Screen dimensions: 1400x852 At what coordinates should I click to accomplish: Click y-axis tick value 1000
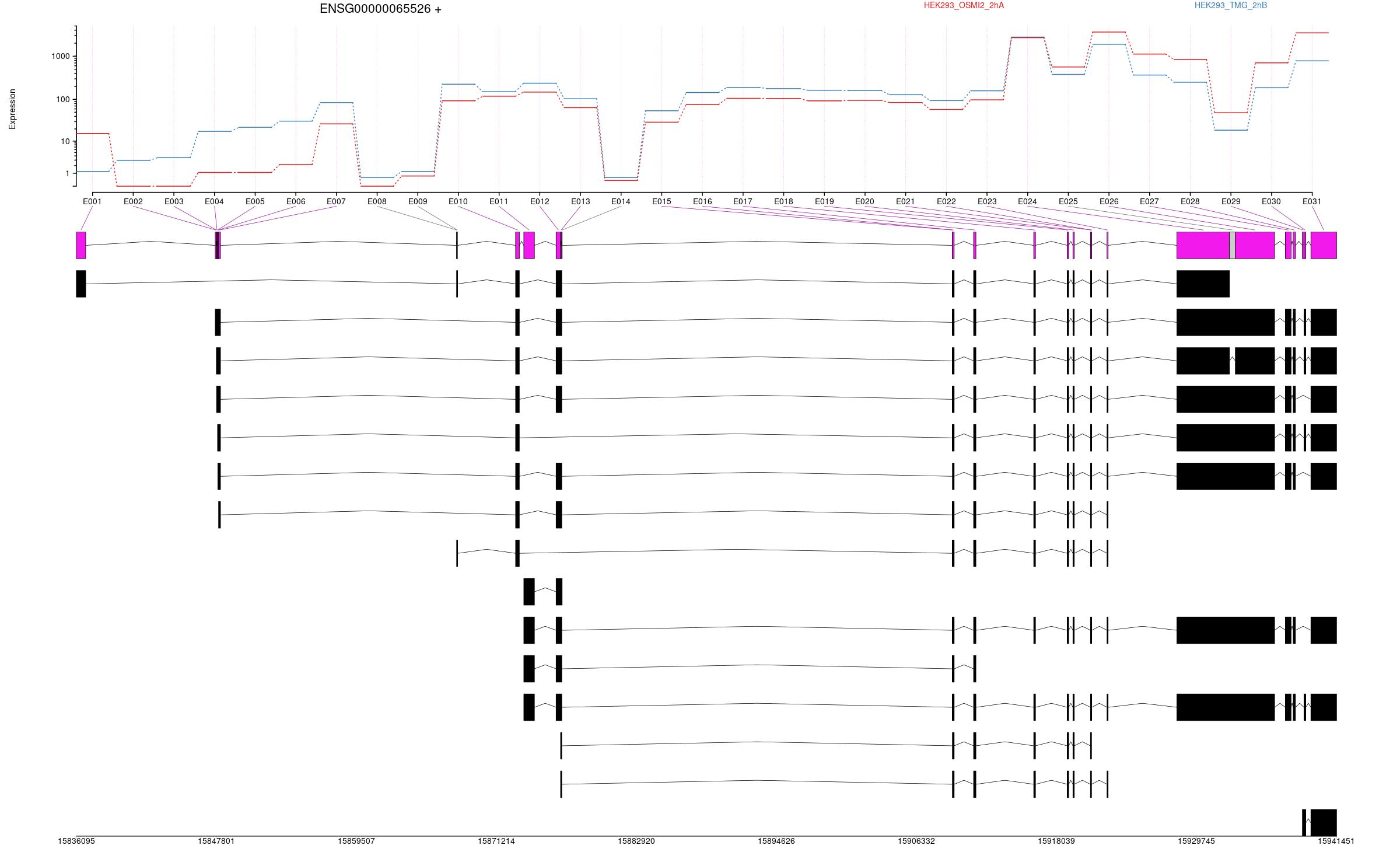click(61, 57)
